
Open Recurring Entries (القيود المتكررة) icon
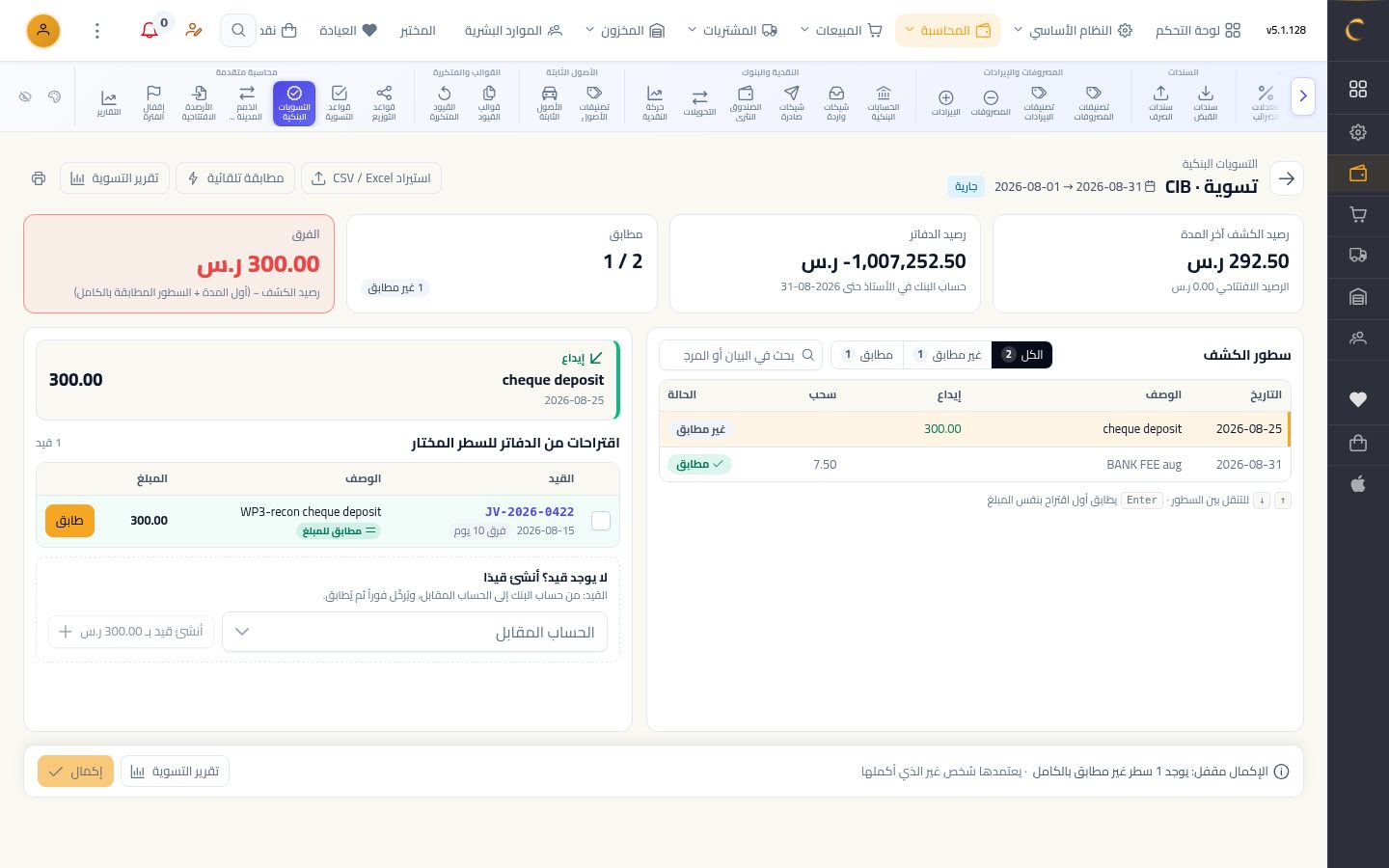(x=444, y=103)
